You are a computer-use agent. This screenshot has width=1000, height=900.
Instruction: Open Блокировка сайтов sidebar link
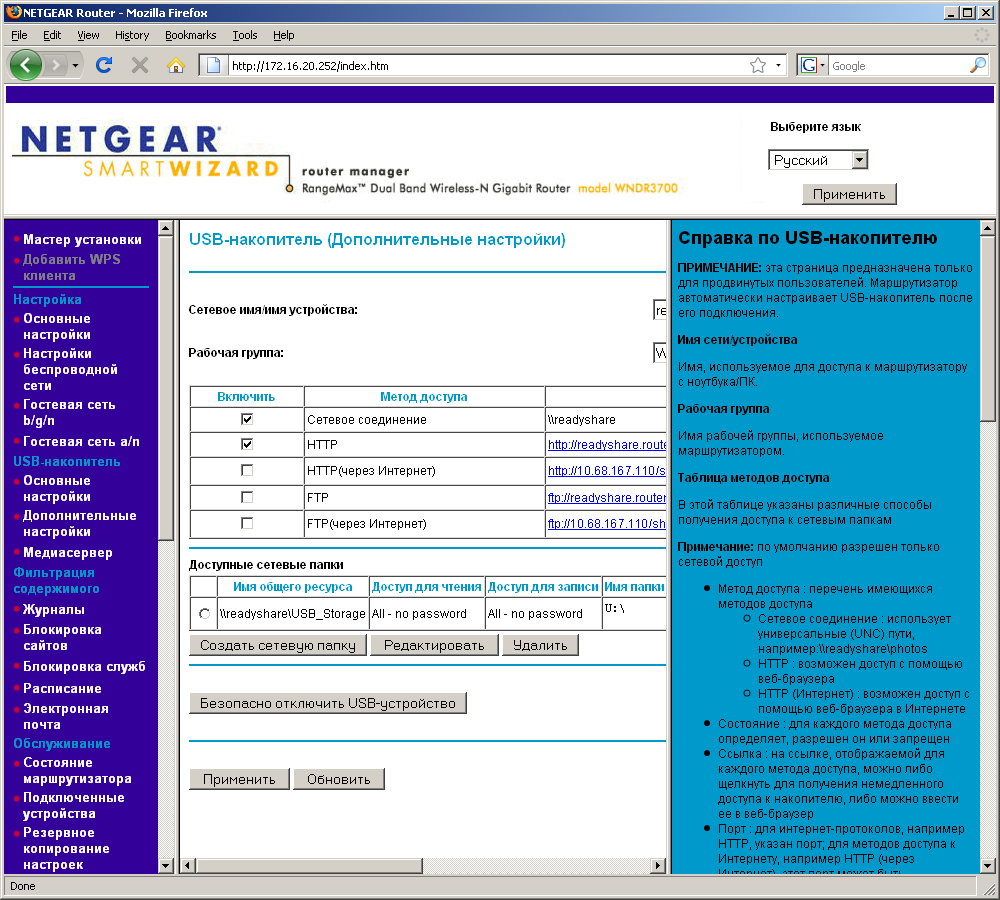click(x=62, y=638)
